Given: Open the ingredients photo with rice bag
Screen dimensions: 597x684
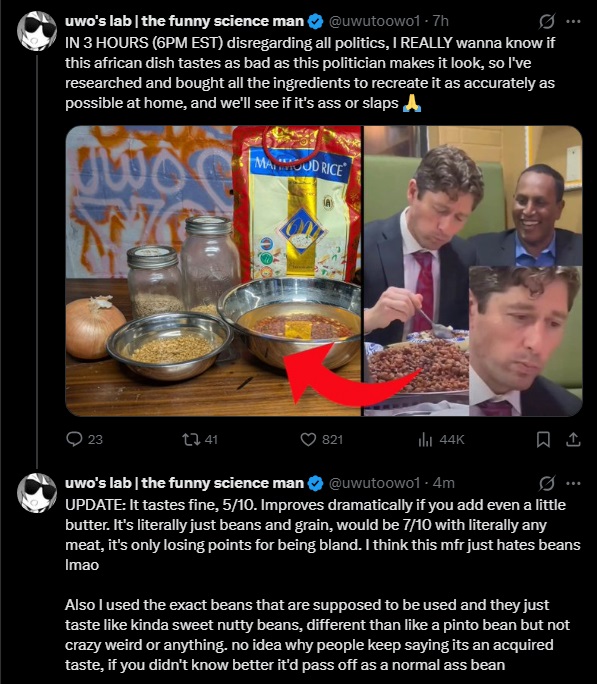Looking at the screenshot, I should coord(213,271).
